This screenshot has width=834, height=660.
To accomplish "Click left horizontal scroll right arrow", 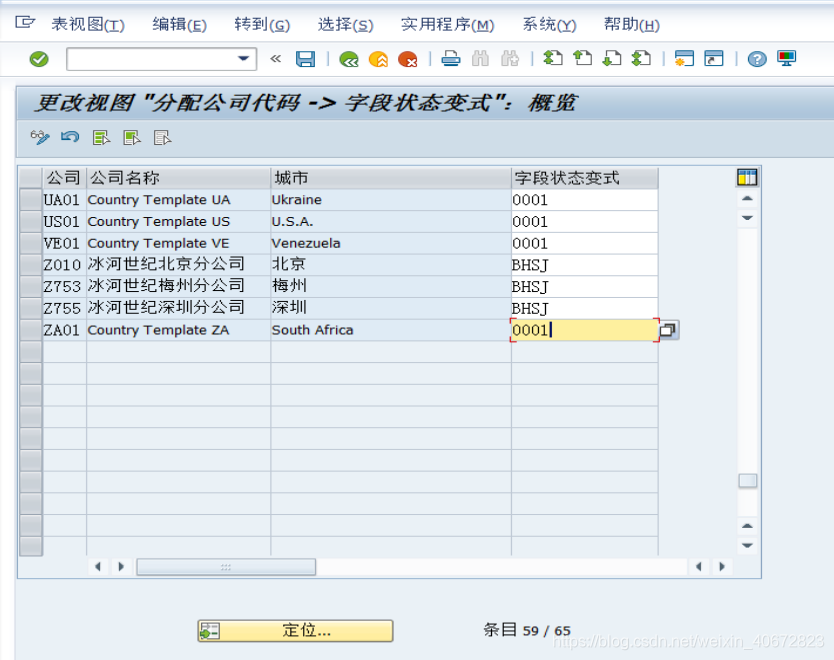I will pyautogui.click(x=121, y=567).
